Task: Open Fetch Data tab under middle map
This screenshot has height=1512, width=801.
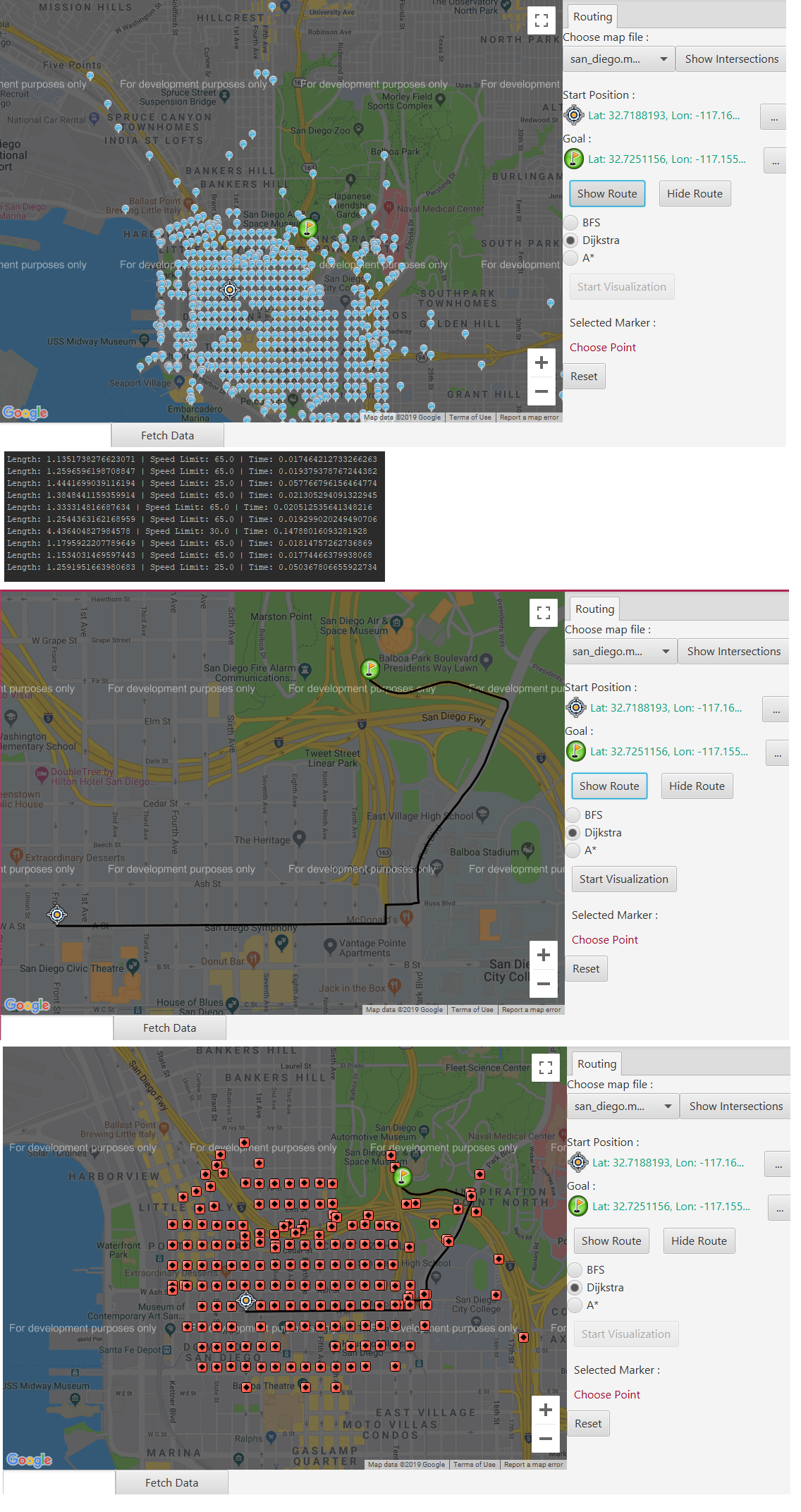Action: coord(169,1028)
